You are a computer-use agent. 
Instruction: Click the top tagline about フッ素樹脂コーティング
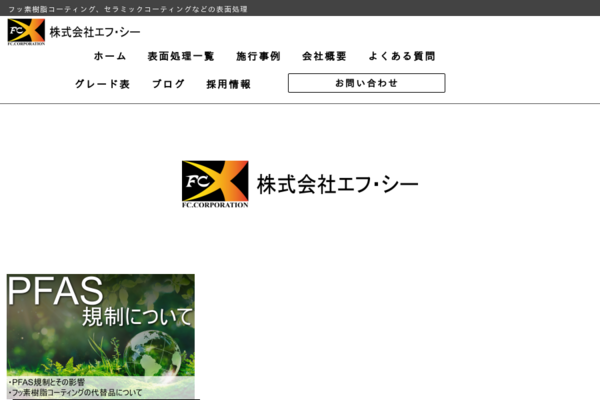pos(128,9)
